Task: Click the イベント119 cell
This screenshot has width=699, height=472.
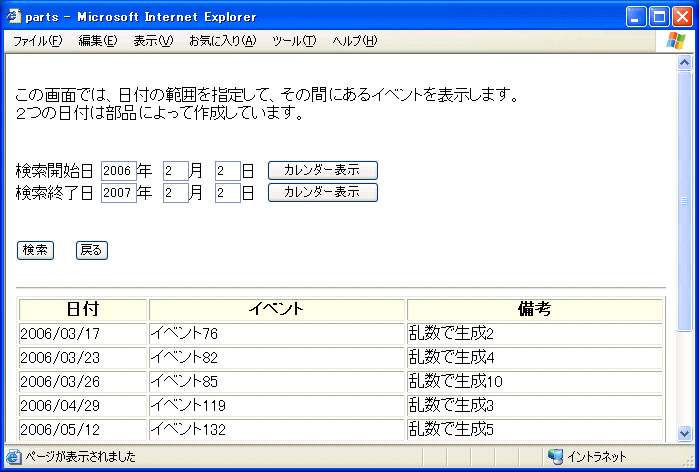Action: point(276,406)
